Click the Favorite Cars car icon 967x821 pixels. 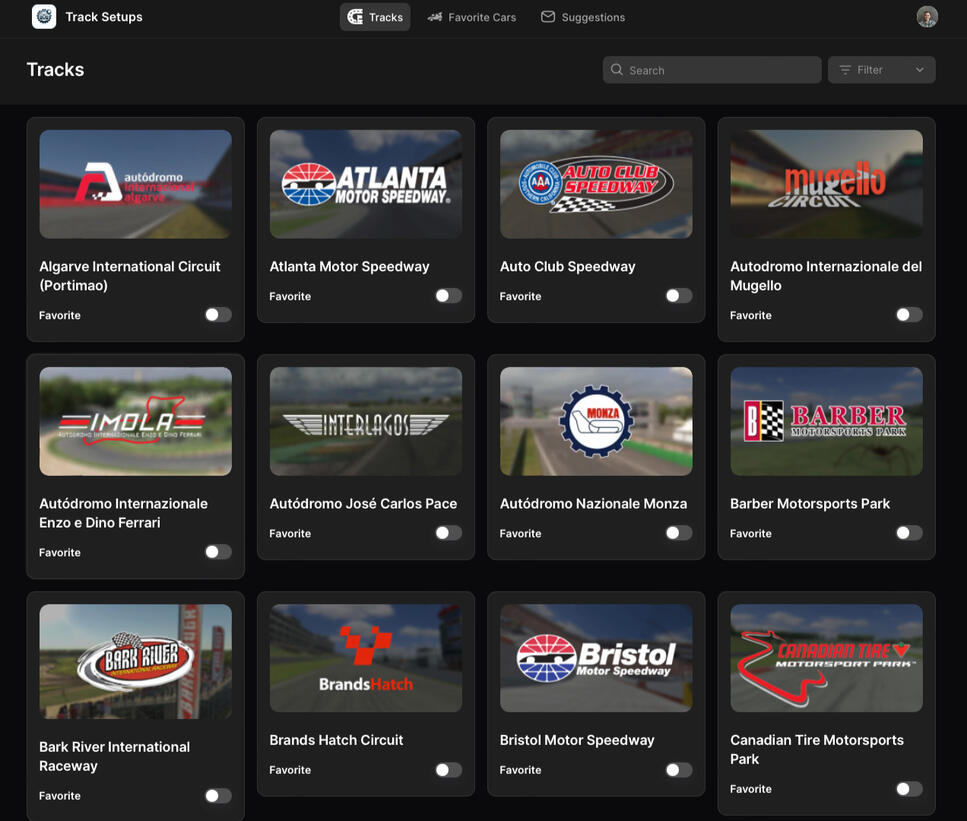435,17
